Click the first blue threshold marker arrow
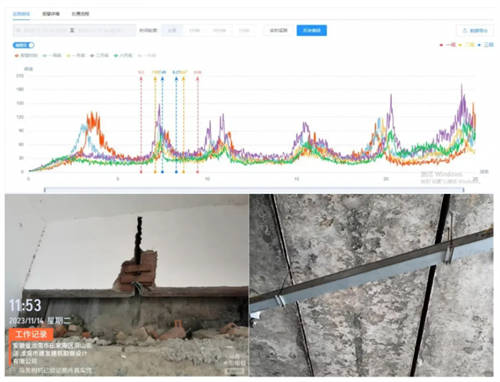 (162, 79)
